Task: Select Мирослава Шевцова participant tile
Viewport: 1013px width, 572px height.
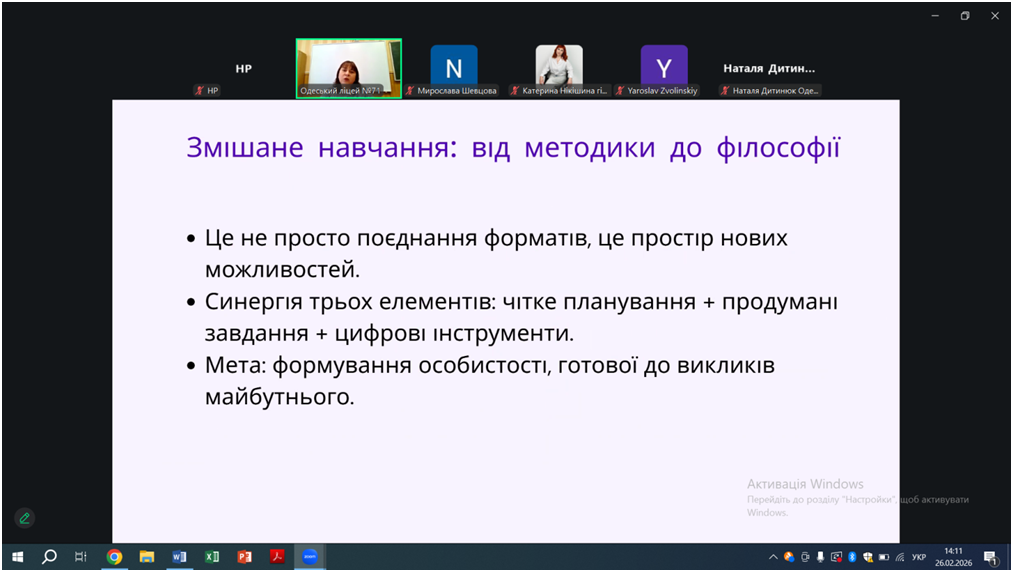Action: (x=454, y=69)
